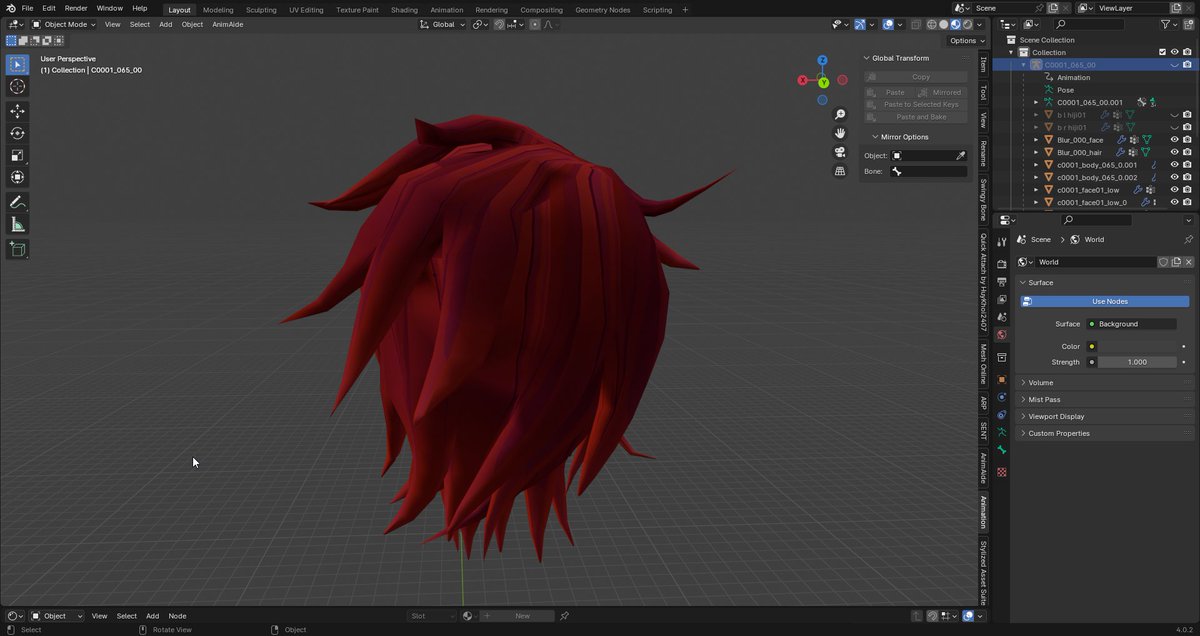Activate the Rotate tool
The height and width of the screenshot is (636, 1200).
17,133
